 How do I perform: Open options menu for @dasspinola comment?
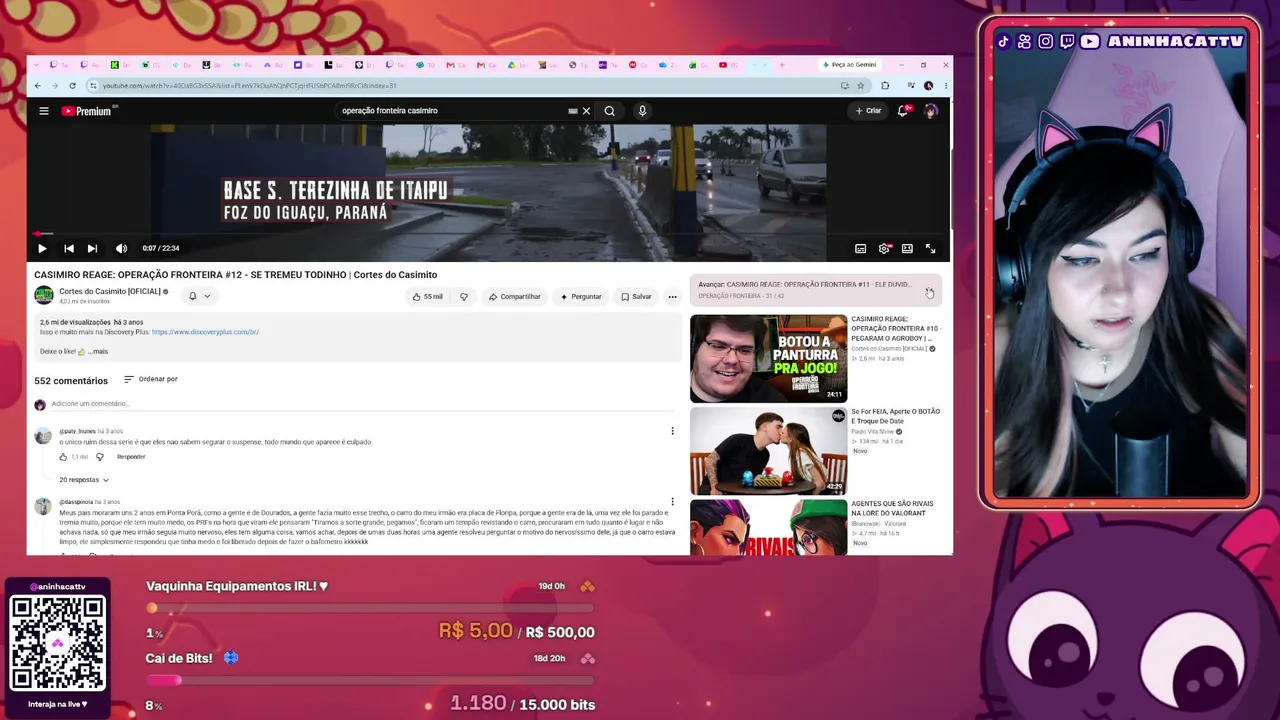[672, 502]
